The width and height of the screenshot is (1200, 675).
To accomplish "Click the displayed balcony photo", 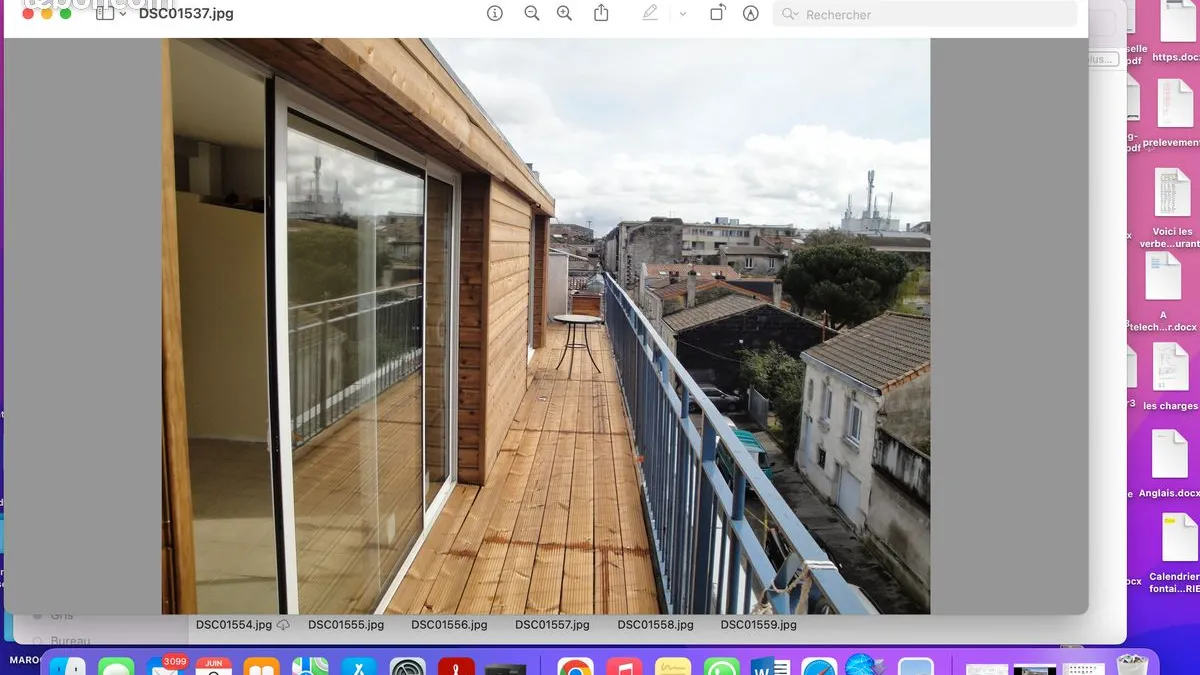I will point(546,326).
